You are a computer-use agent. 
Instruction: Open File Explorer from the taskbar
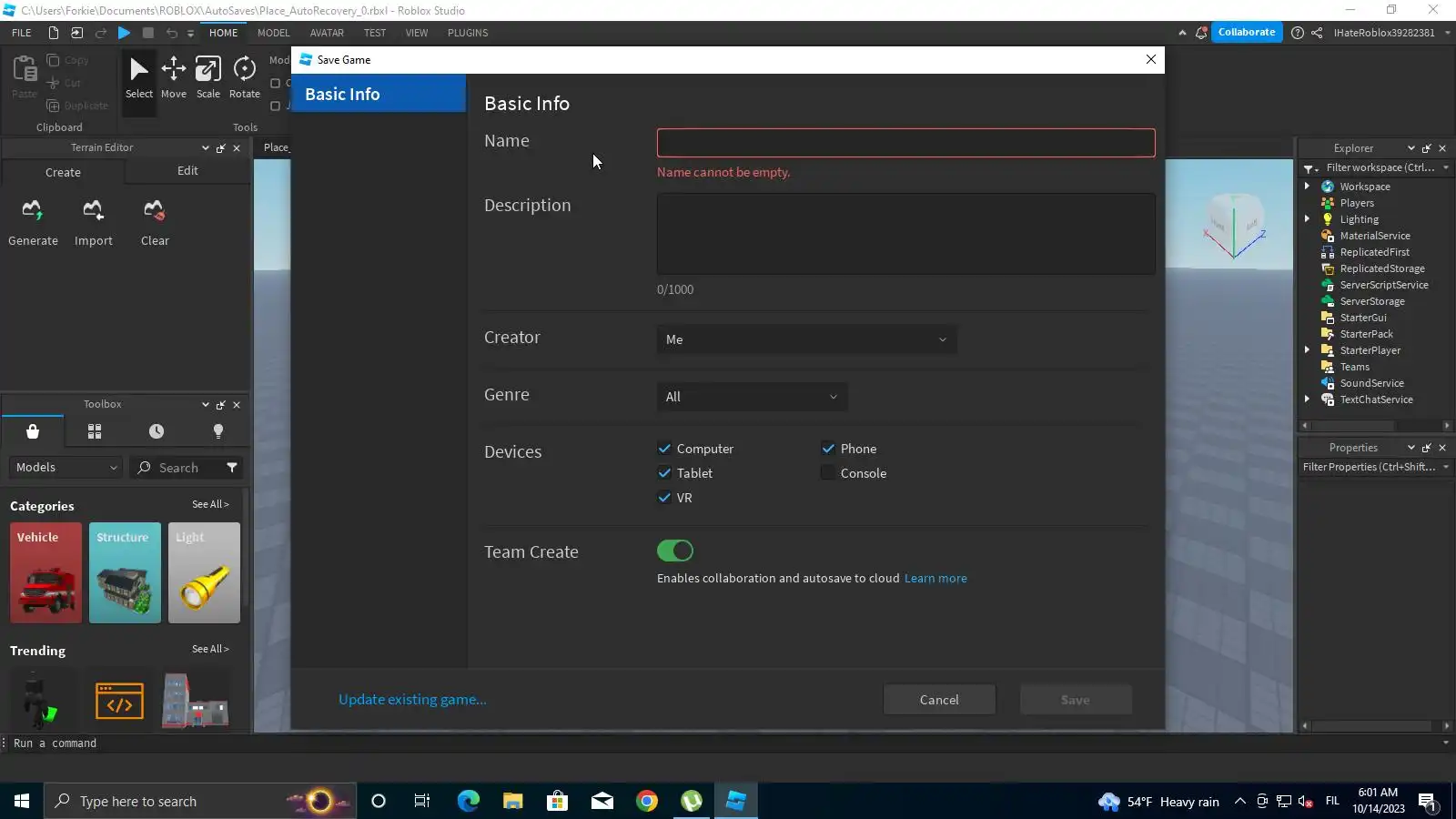[x=513, y=801]
